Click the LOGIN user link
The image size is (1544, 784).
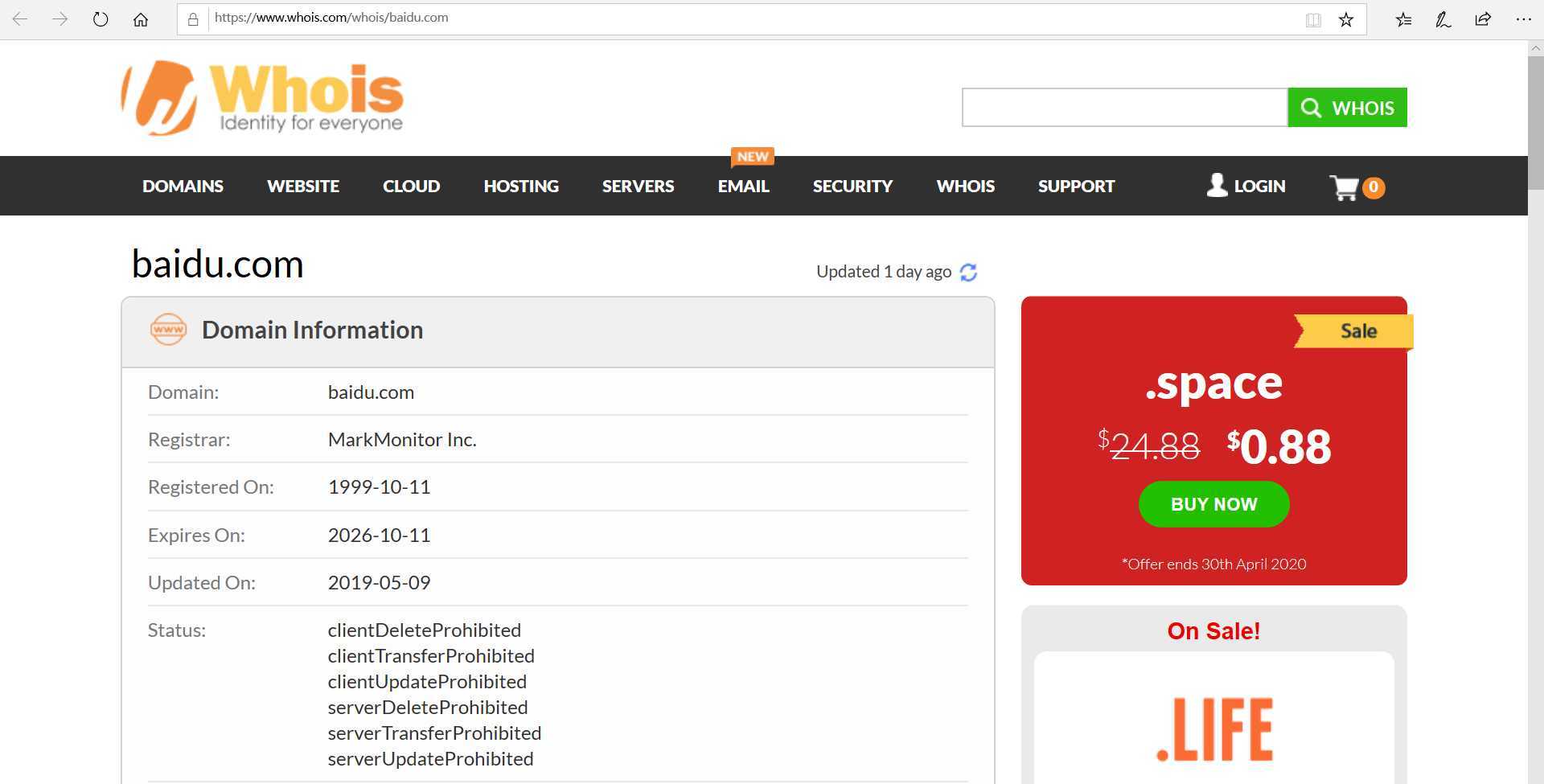[1246, 186]
